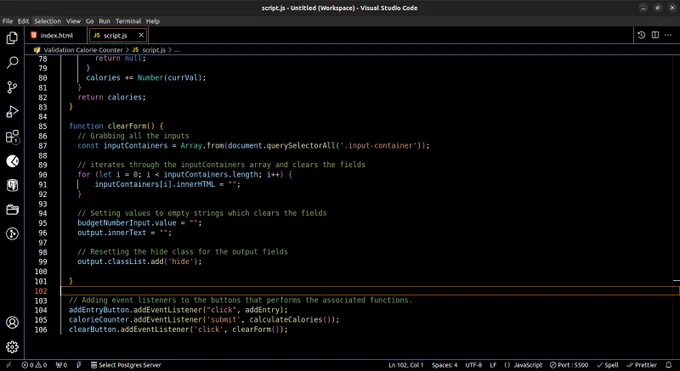Viewport: 680px width, 371px height.
Task: Click the Prettier formatter status item
Action: click(x=642, y=365)
